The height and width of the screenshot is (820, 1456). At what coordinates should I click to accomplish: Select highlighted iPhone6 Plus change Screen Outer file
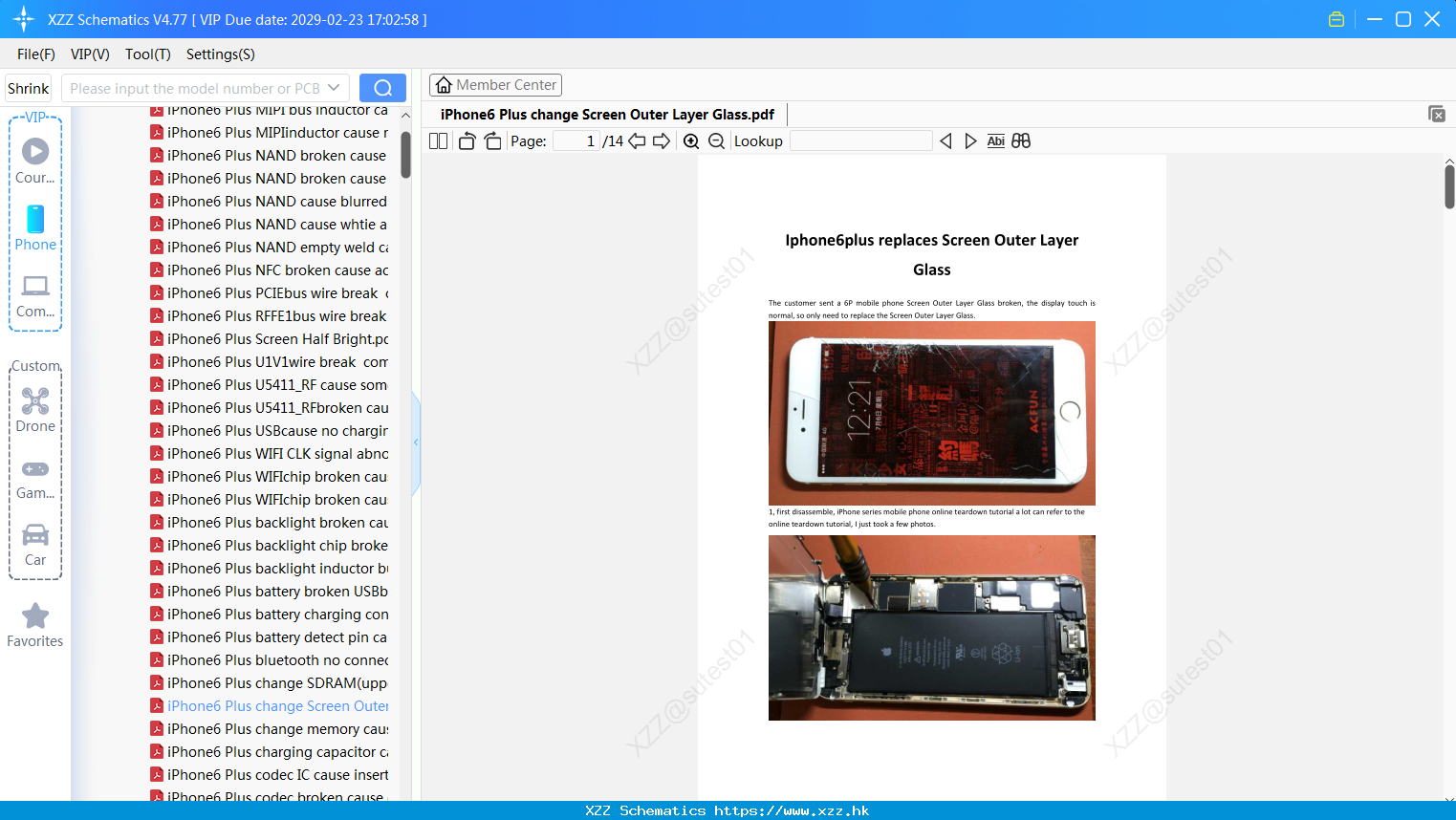point(270,706)
